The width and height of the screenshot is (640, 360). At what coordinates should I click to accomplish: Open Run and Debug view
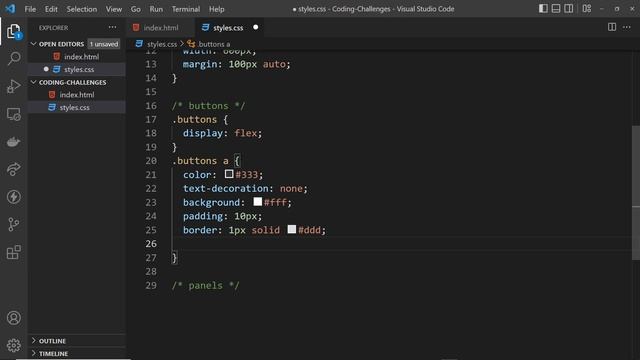click(x=13, y=86)
